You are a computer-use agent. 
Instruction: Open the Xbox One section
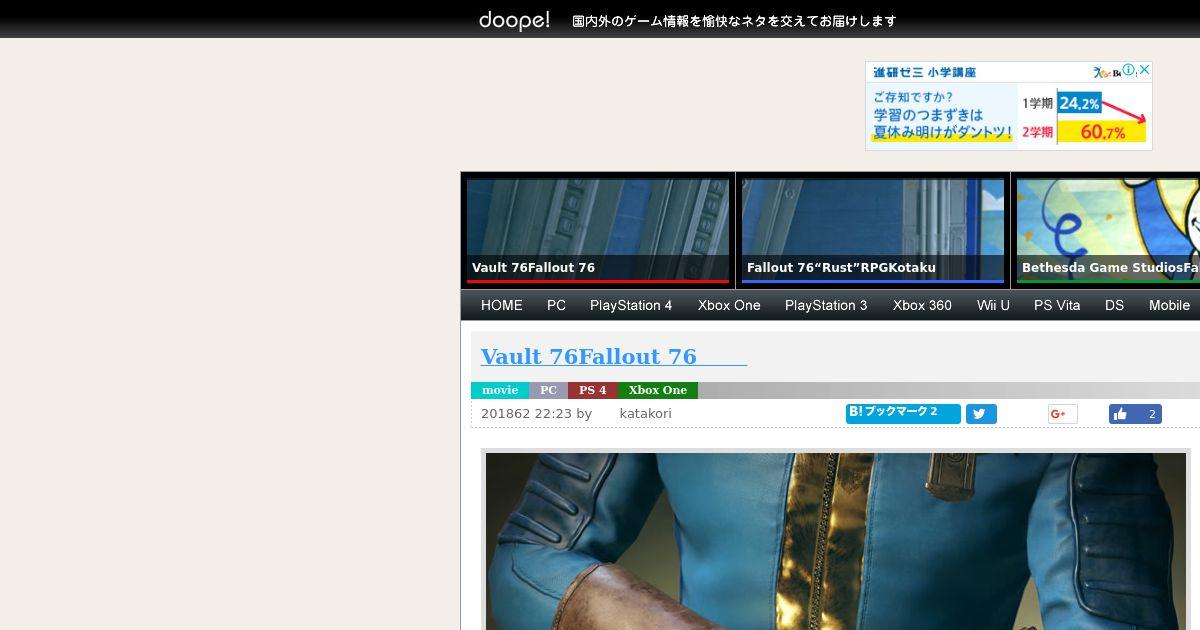pyautogui.click(x=729, y=305)
